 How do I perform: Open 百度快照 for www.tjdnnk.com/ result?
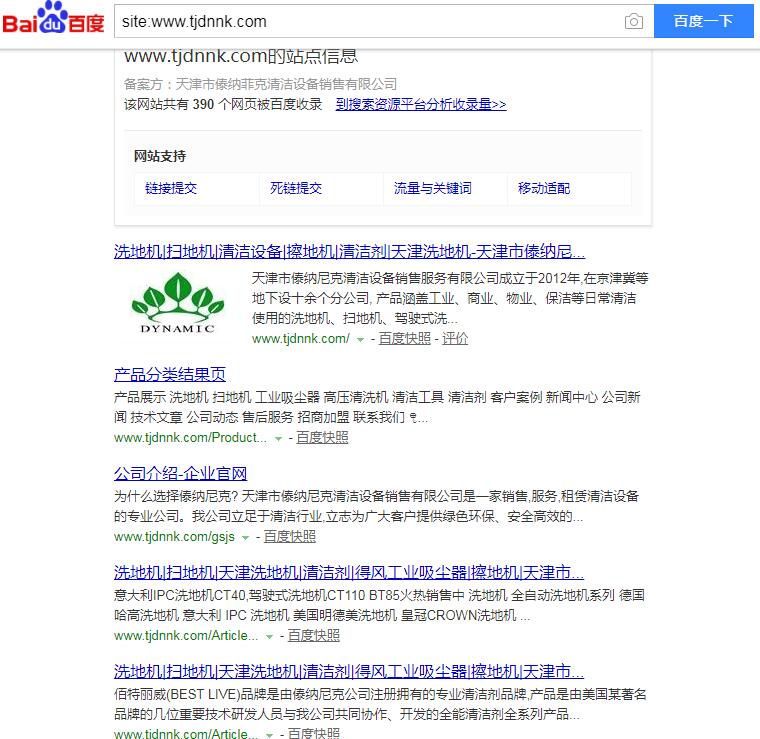click(404, 338)
